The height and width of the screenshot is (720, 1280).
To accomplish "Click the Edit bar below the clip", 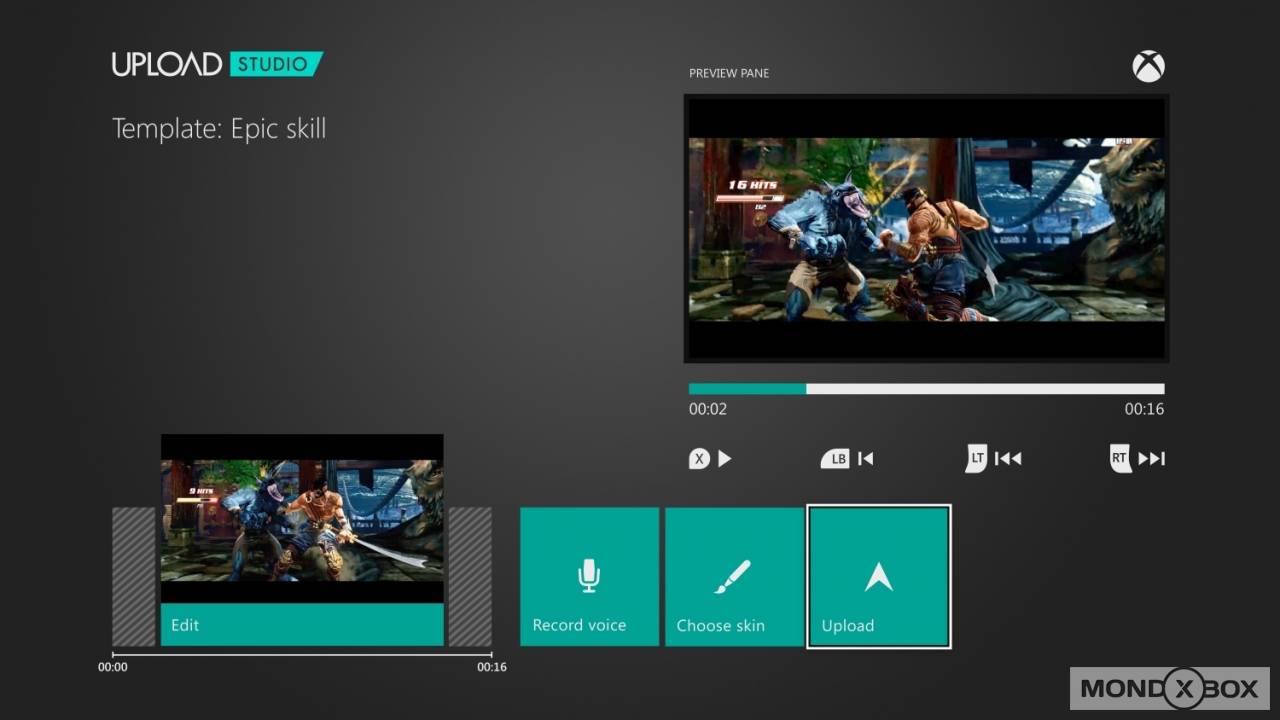I will [x=302, y=625].
